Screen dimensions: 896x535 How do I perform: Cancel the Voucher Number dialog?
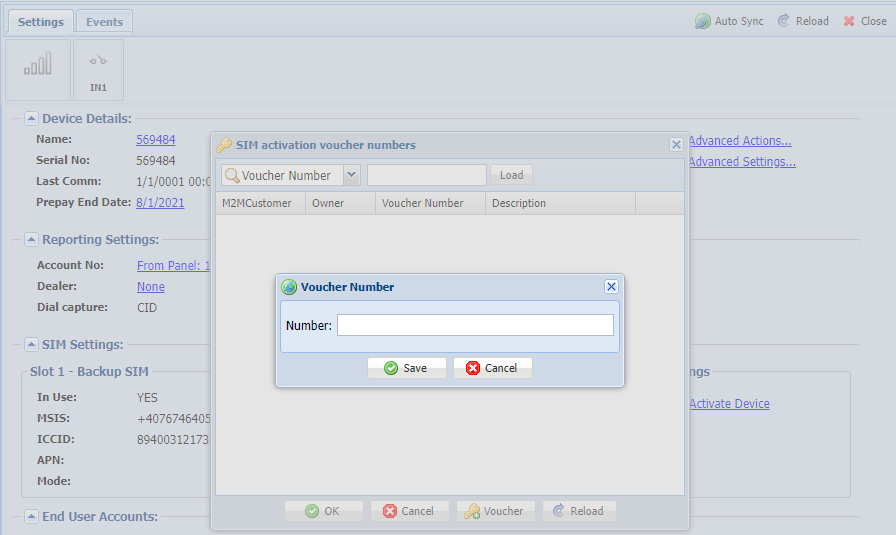[493, 368]
